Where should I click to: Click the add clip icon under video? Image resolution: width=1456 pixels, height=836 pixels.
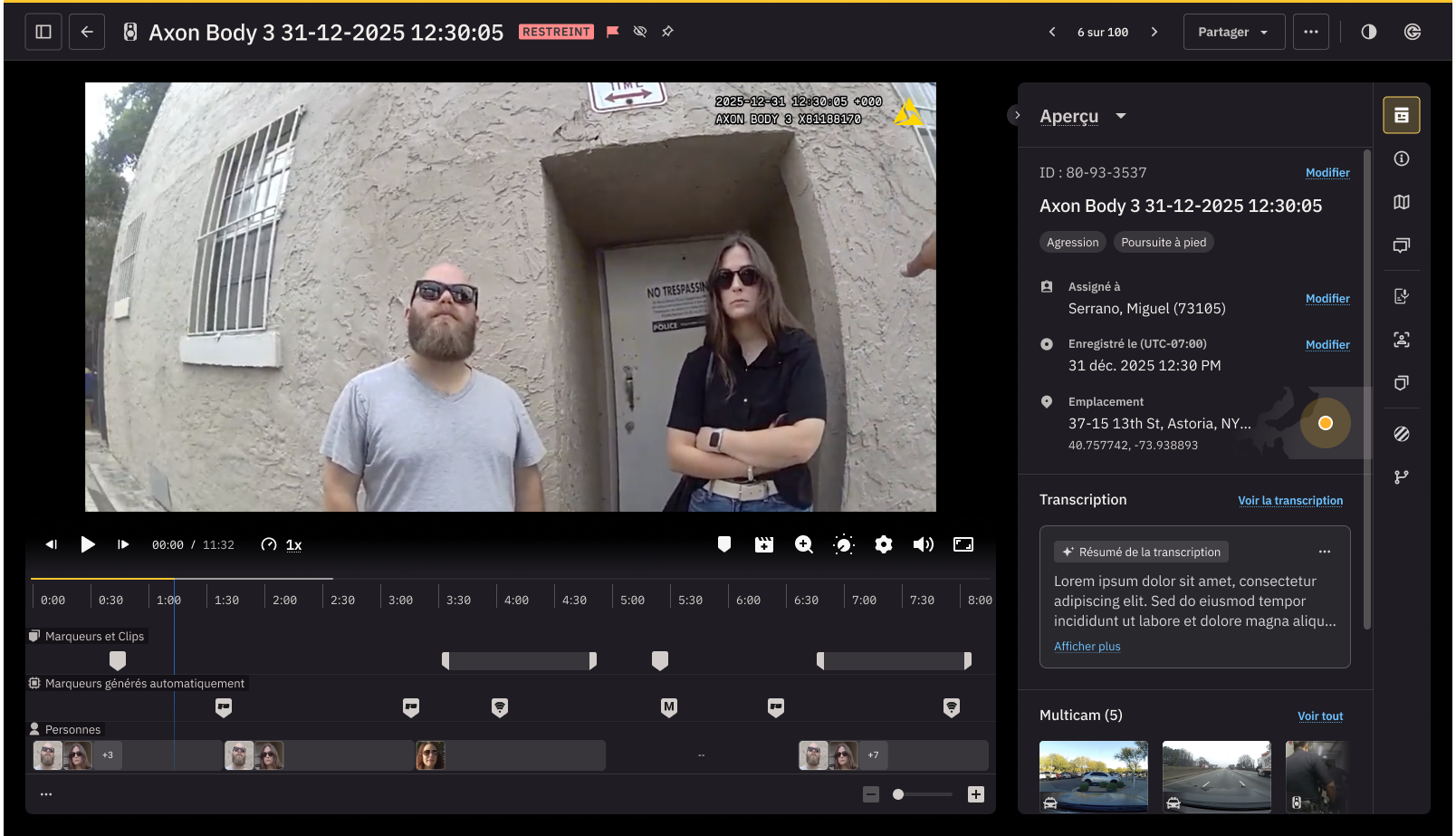pyautogui.click(x=763, y=544)
